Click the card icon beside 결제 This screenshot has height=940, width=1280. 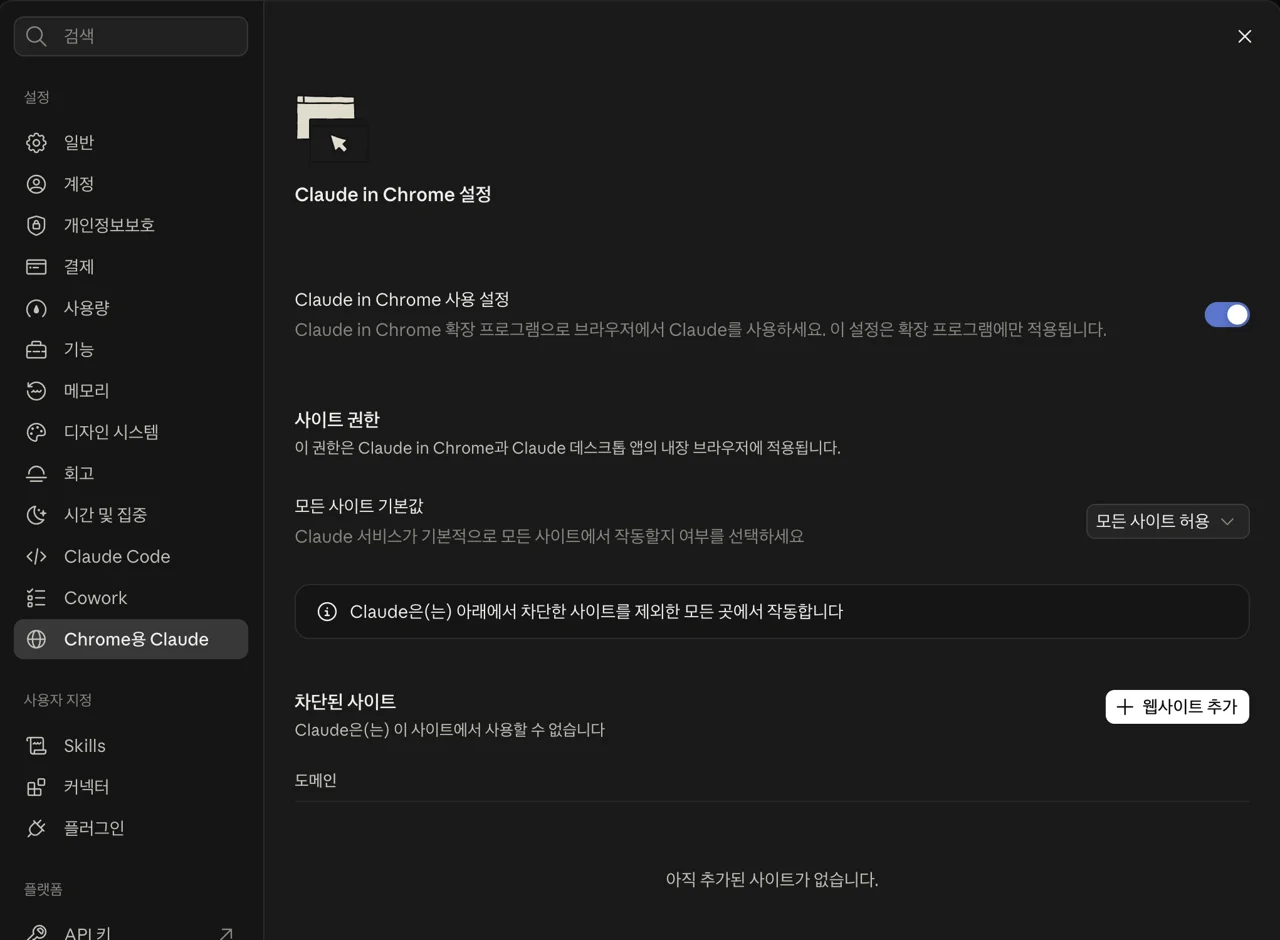tap(36, 267)
